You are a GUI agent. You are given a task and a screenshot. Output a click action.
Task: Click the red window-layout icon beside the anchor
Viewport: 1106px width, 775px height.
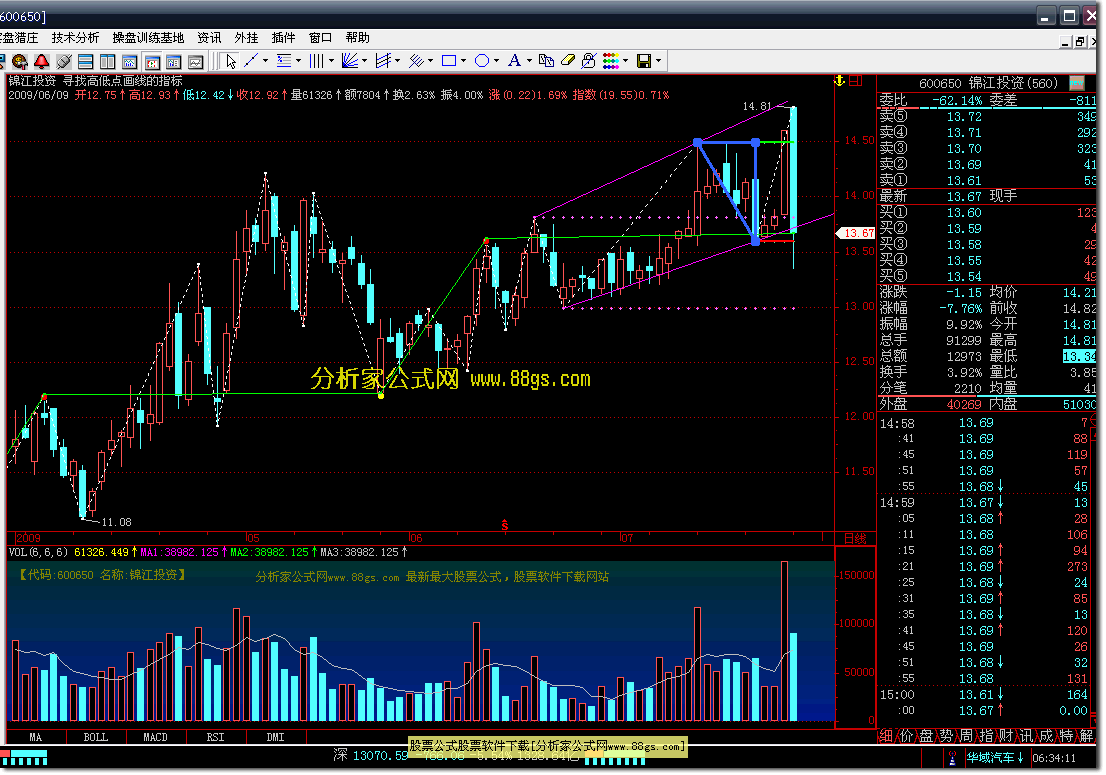(856, 81)
